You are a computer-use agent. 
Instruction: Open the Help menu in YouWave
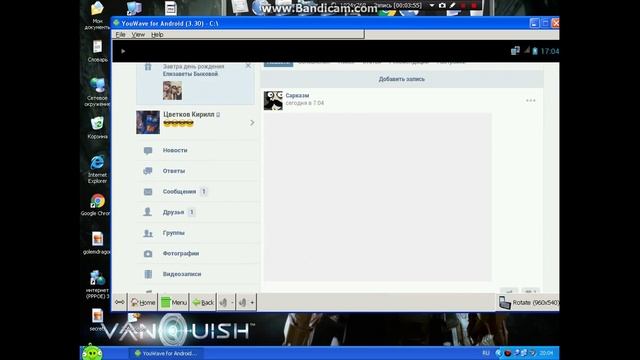click(157, 35)
